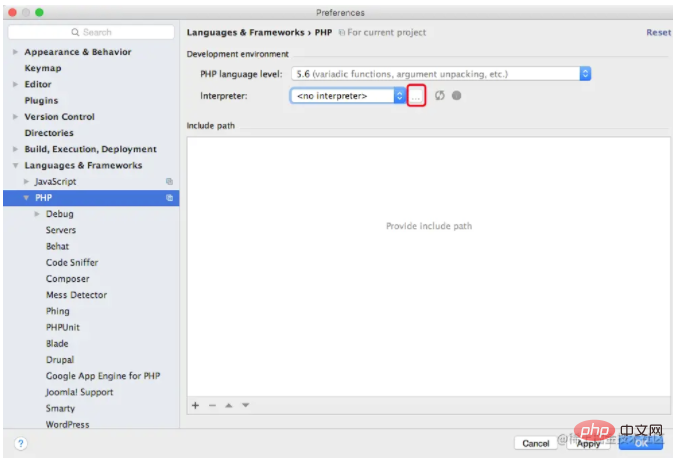This screenshot has width=673, height=463.
Task: Expand the Version Control section
Action: (15, 117)
